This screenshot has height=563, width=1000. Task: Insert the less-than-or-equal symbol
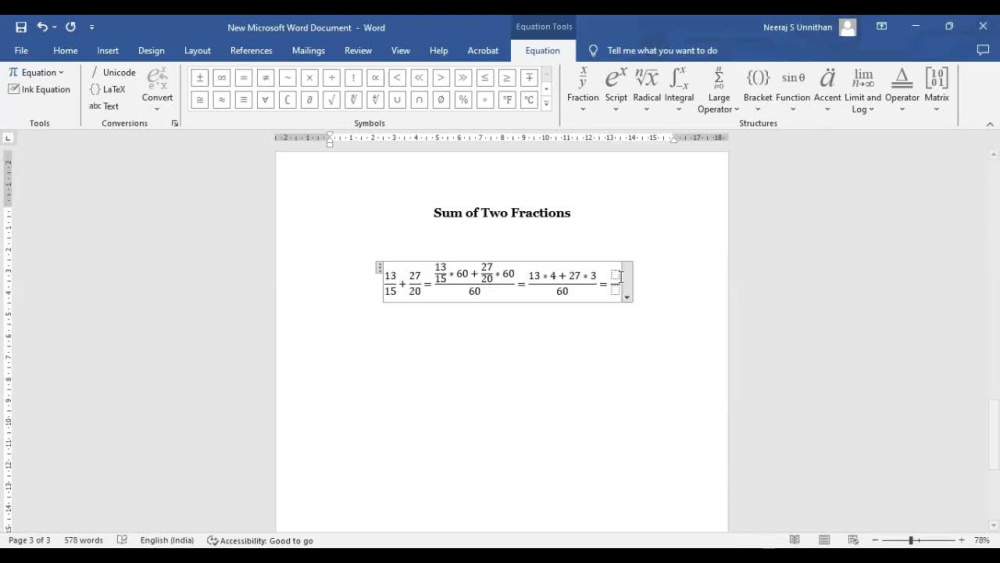click(485, 78)
